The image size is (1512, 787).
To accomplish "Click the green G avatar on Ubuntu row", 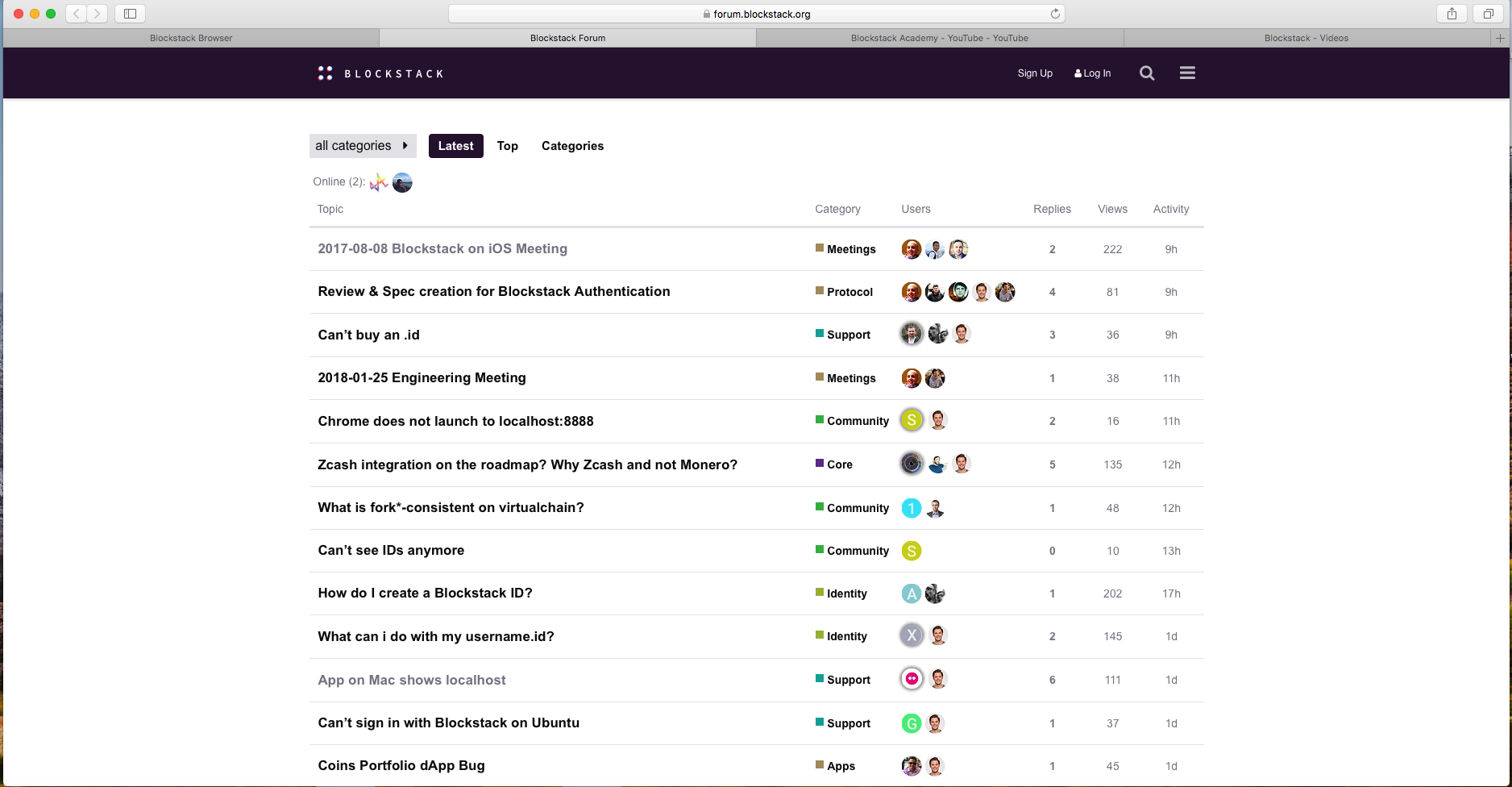I will pyautogui.click(x=912, y=723).
